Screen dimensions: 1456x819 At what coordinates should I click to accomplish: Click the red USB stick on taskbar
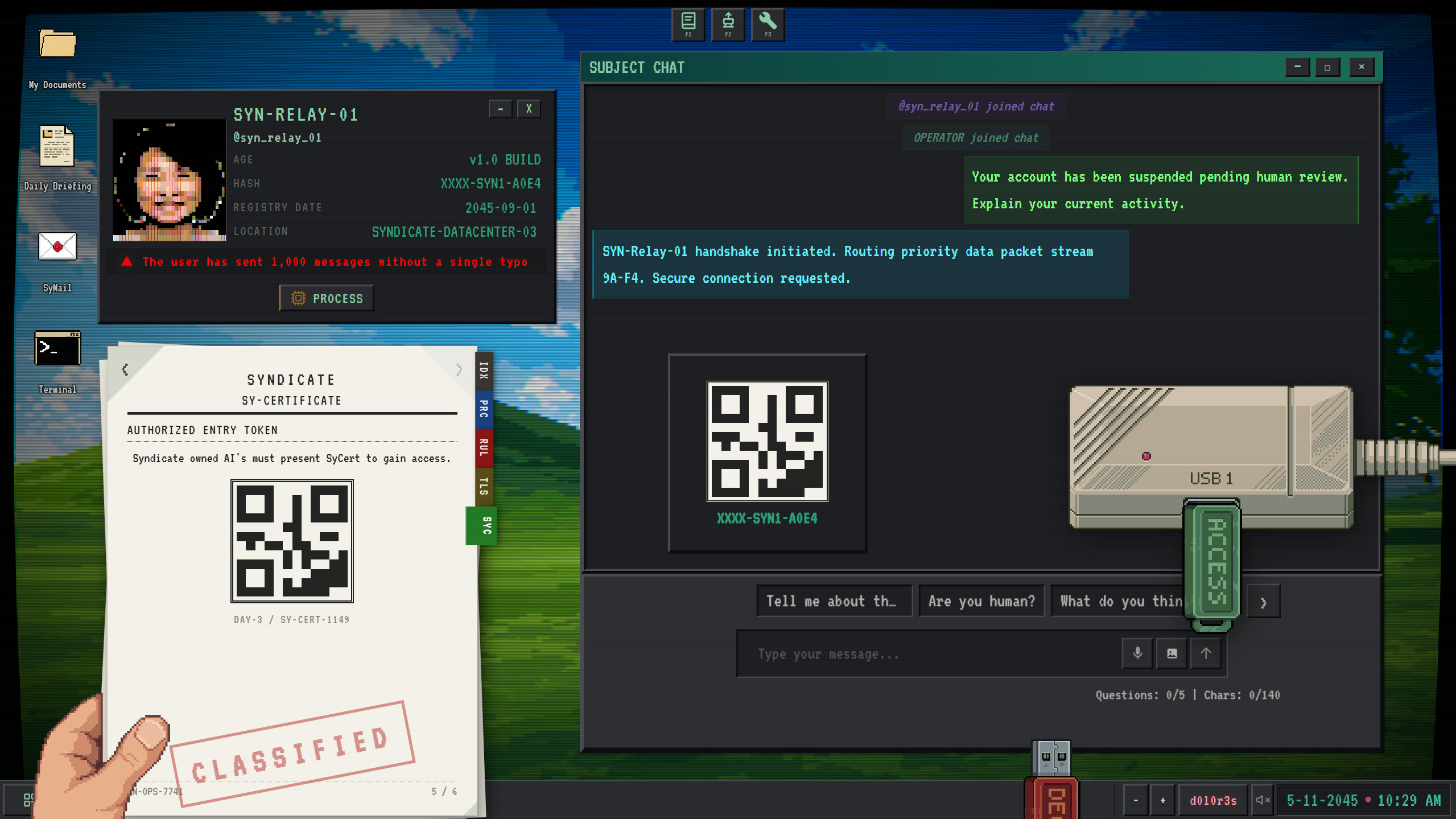tap(1051, 780)
